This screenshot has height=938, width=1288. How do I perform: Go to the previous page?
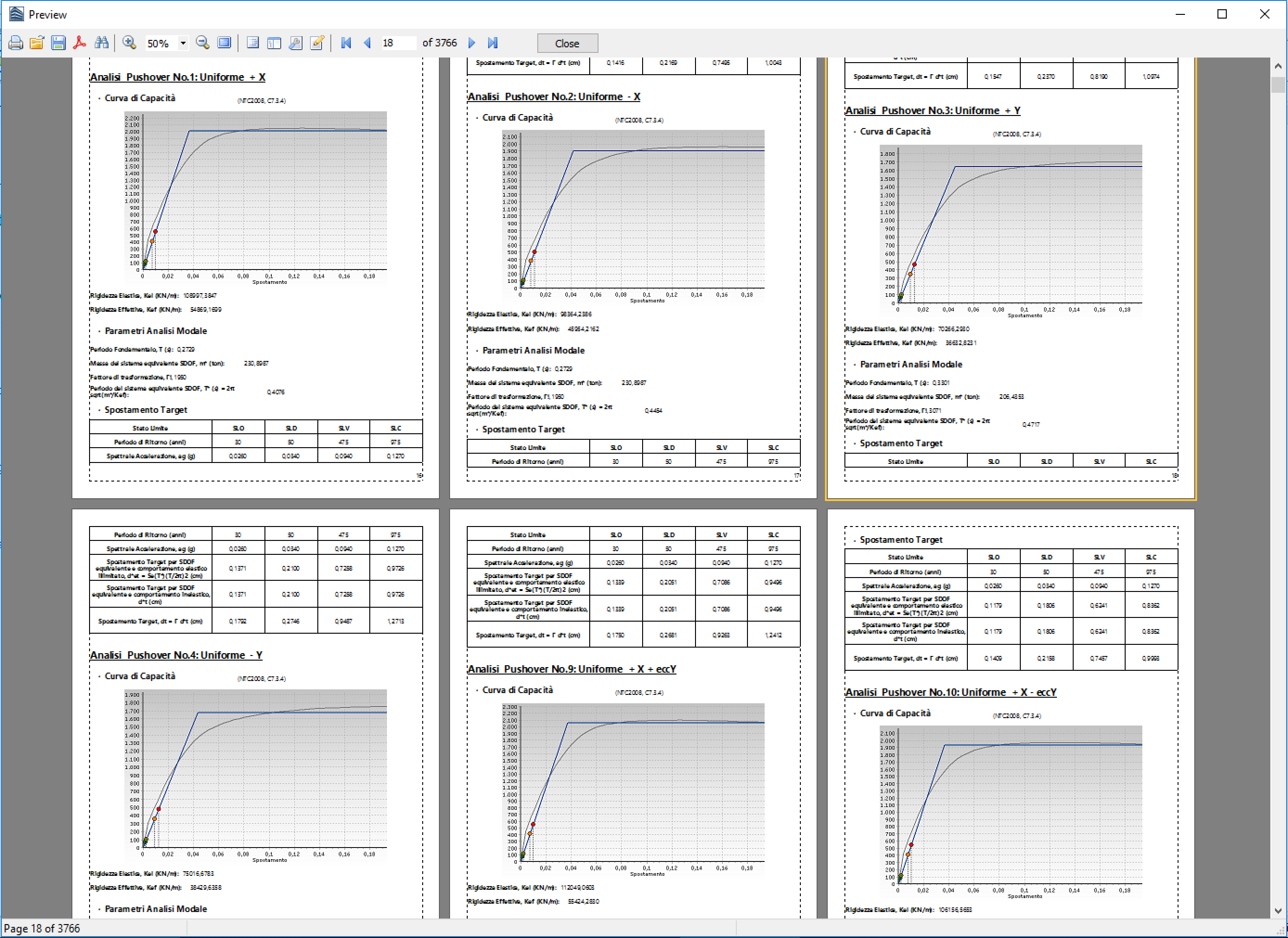(x=367, y=43)
